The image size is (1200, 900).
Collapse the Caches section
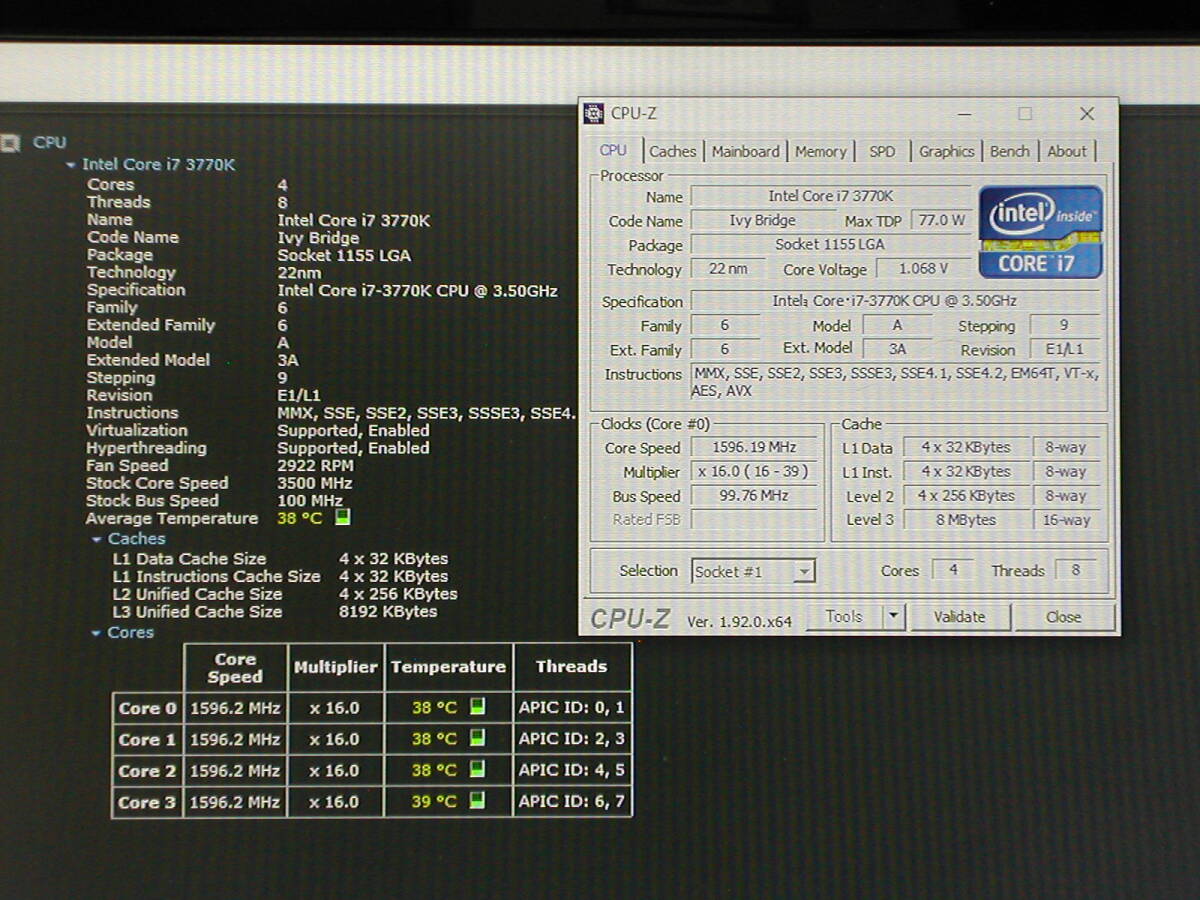tap(97, 539)
